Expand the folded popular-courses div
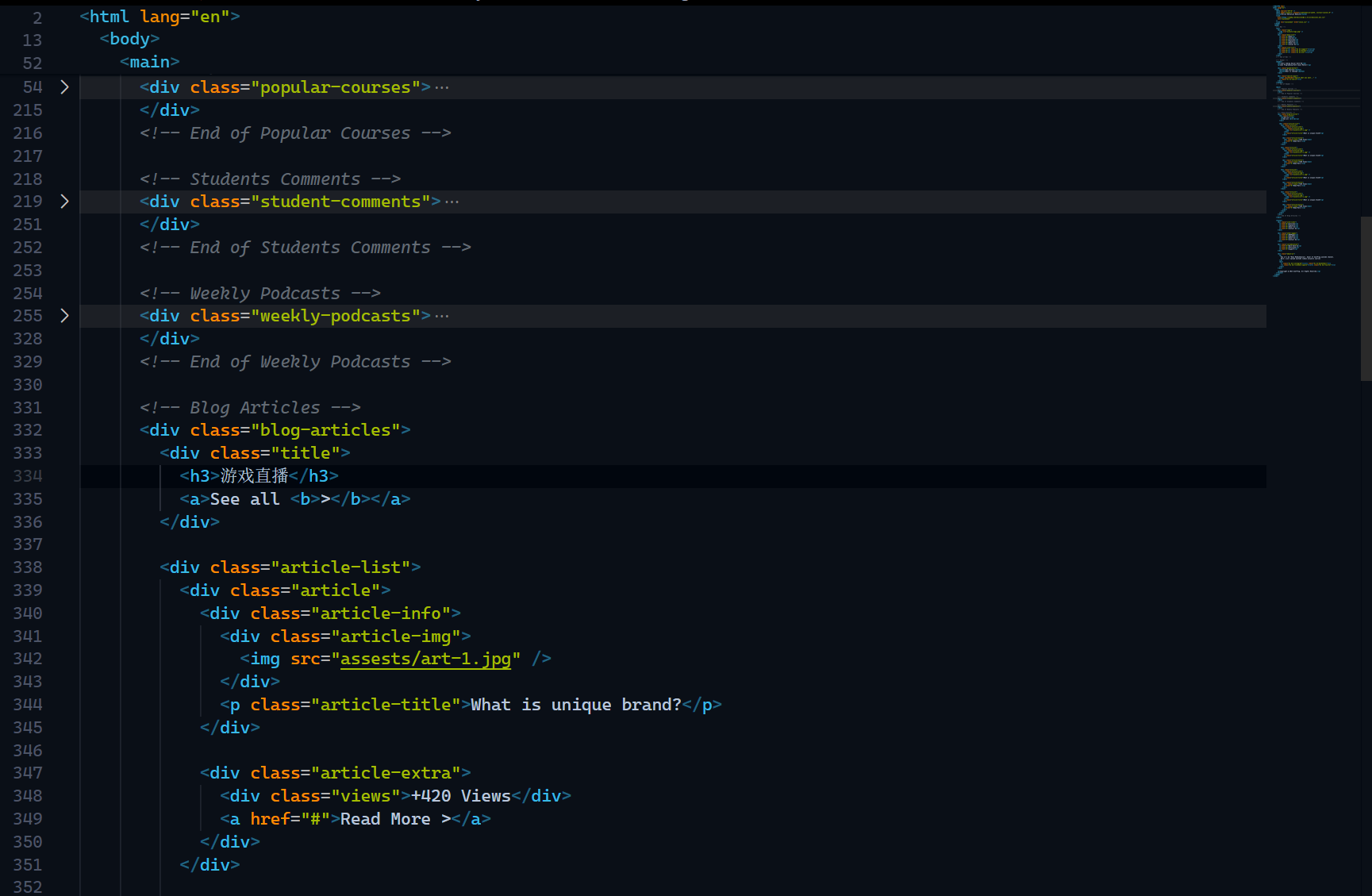This screenshot has height=896, width=1372. pyautogui.click(x=65, y=87)
